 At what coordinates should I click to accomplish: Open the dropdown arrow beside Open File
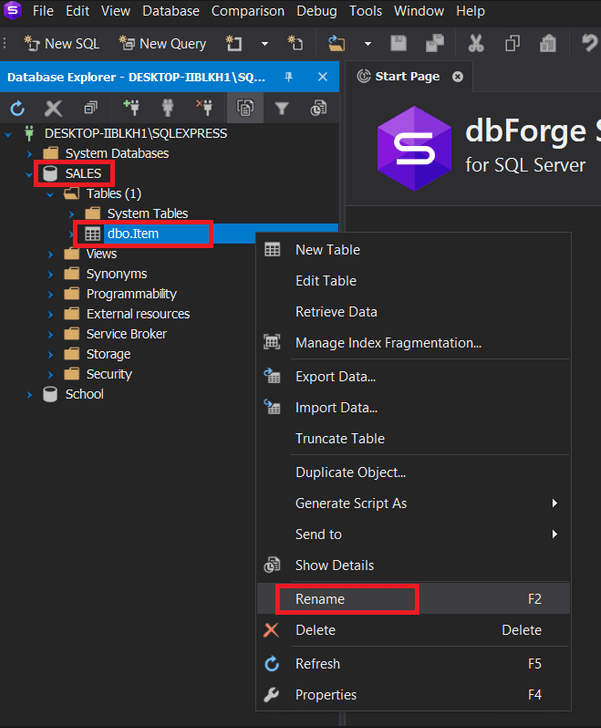(368, 44)
